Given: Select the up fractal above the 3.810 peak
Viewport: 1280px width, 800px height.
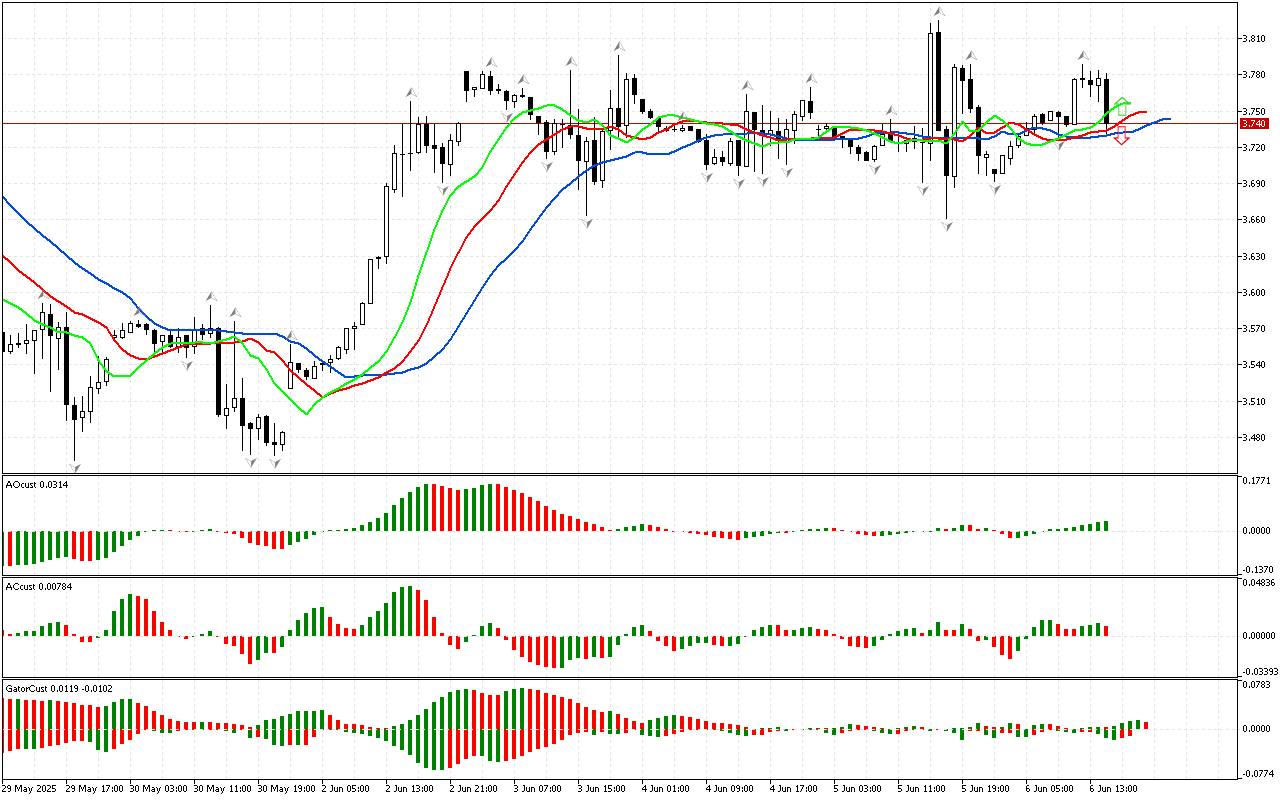Looking at the screenshot, I should point(938,12).
